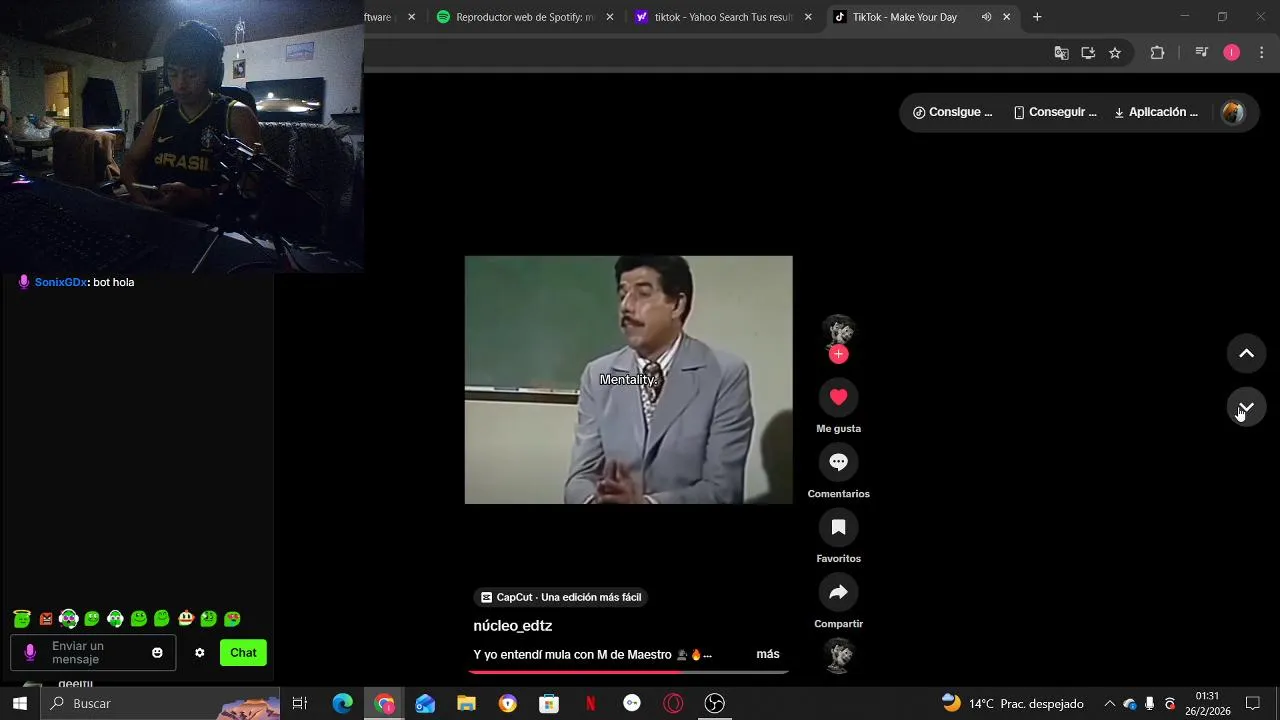Image resolution: width=1280 pixels, height=720 pixels.
Task: Pick the red angry face emote
Action: 46,619
